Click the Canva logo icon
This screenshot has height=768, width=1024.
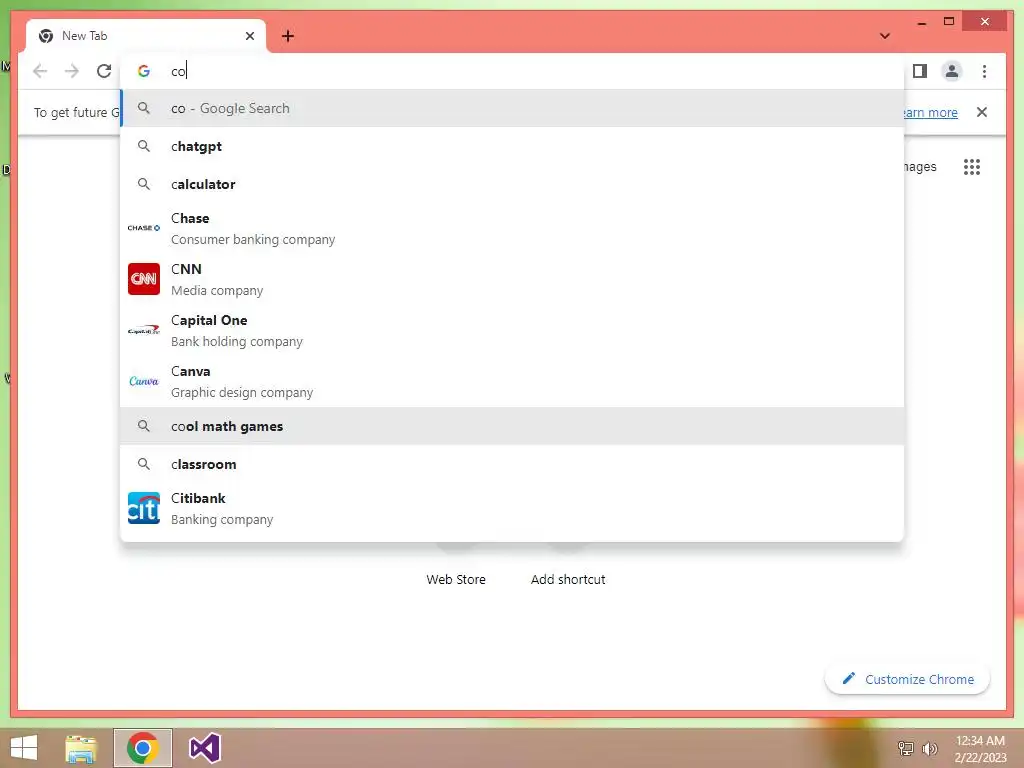[144, 381]
